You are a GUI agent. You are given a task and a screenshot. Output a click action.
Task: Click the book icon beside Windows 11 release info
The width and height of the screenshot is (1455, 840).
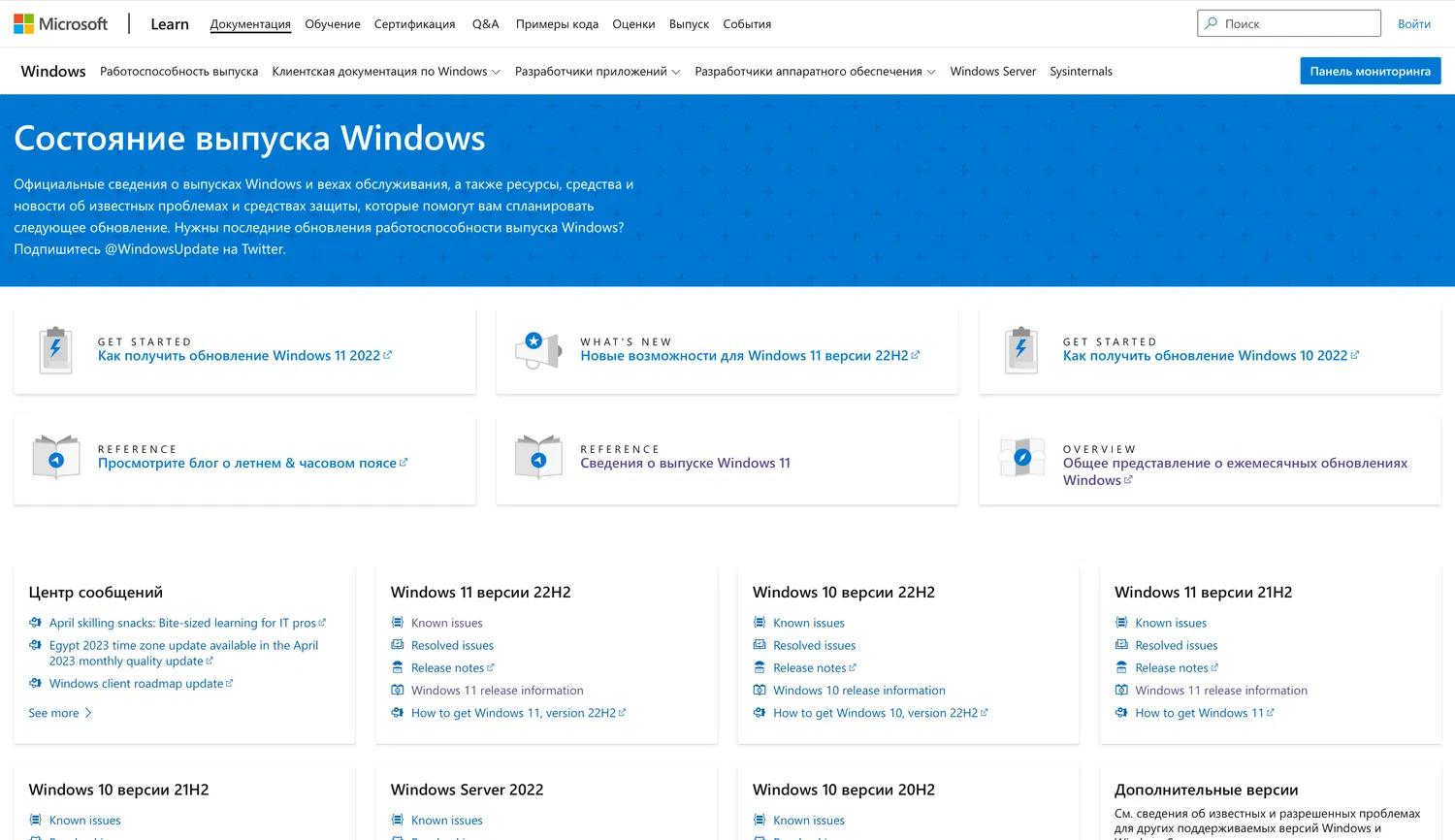538,458
